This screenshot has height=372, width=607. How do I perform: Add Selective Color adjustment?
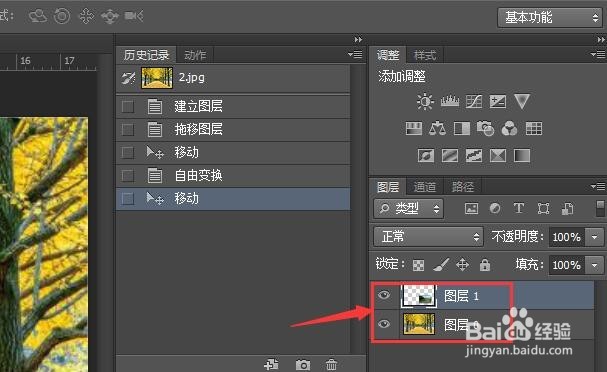[498, 156]
